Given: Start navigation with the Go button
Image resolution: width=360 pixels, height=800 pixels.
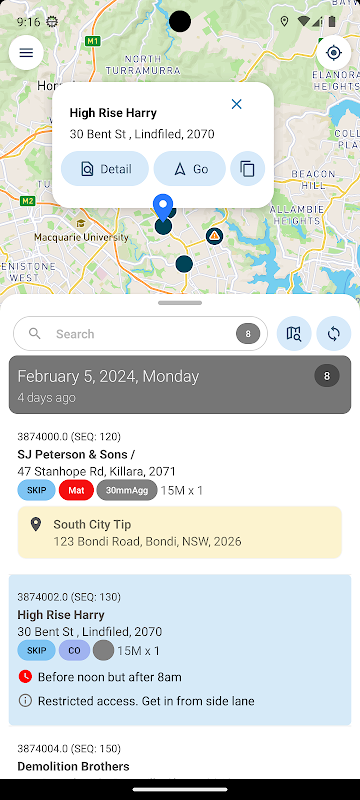Looking at the screenshot, I should [190, 169].
